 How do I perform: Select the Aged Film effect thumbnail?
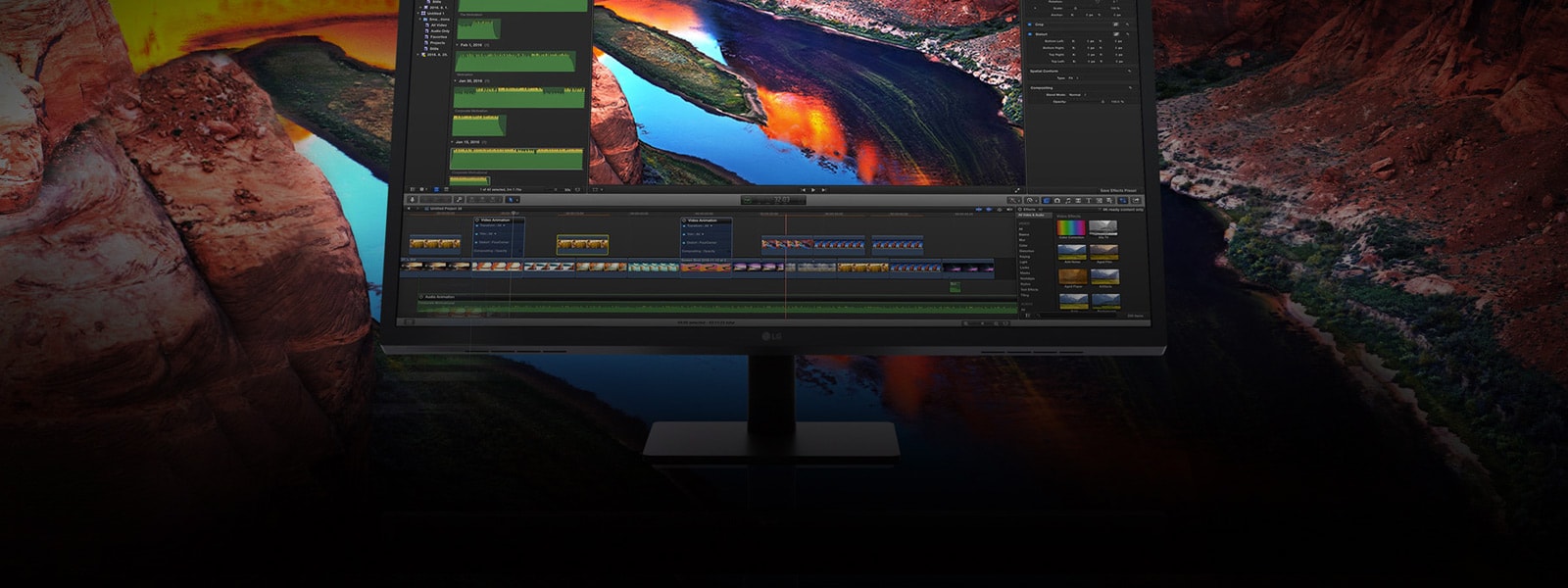coord(1104,251)
